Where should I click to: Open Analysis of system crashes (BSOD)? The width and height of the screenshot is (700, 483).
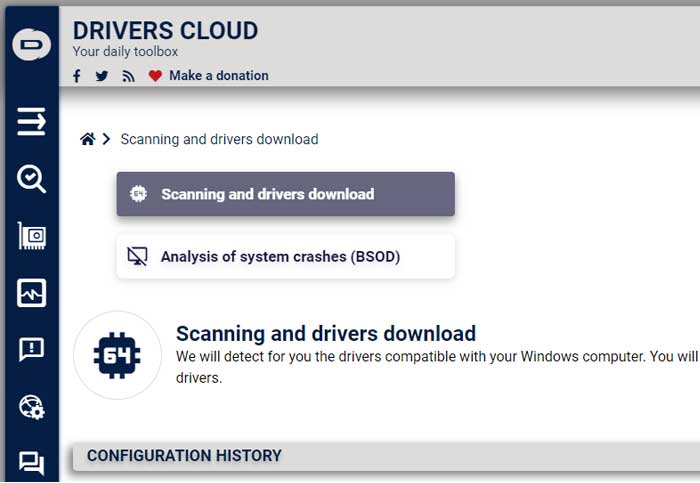pyautogui.click(x=286, y=257)
